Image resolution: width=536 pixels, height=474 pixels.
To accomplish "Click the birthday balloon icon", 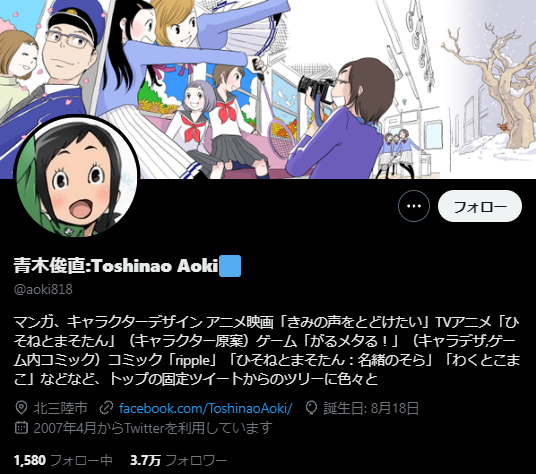I will coord(311,408).
